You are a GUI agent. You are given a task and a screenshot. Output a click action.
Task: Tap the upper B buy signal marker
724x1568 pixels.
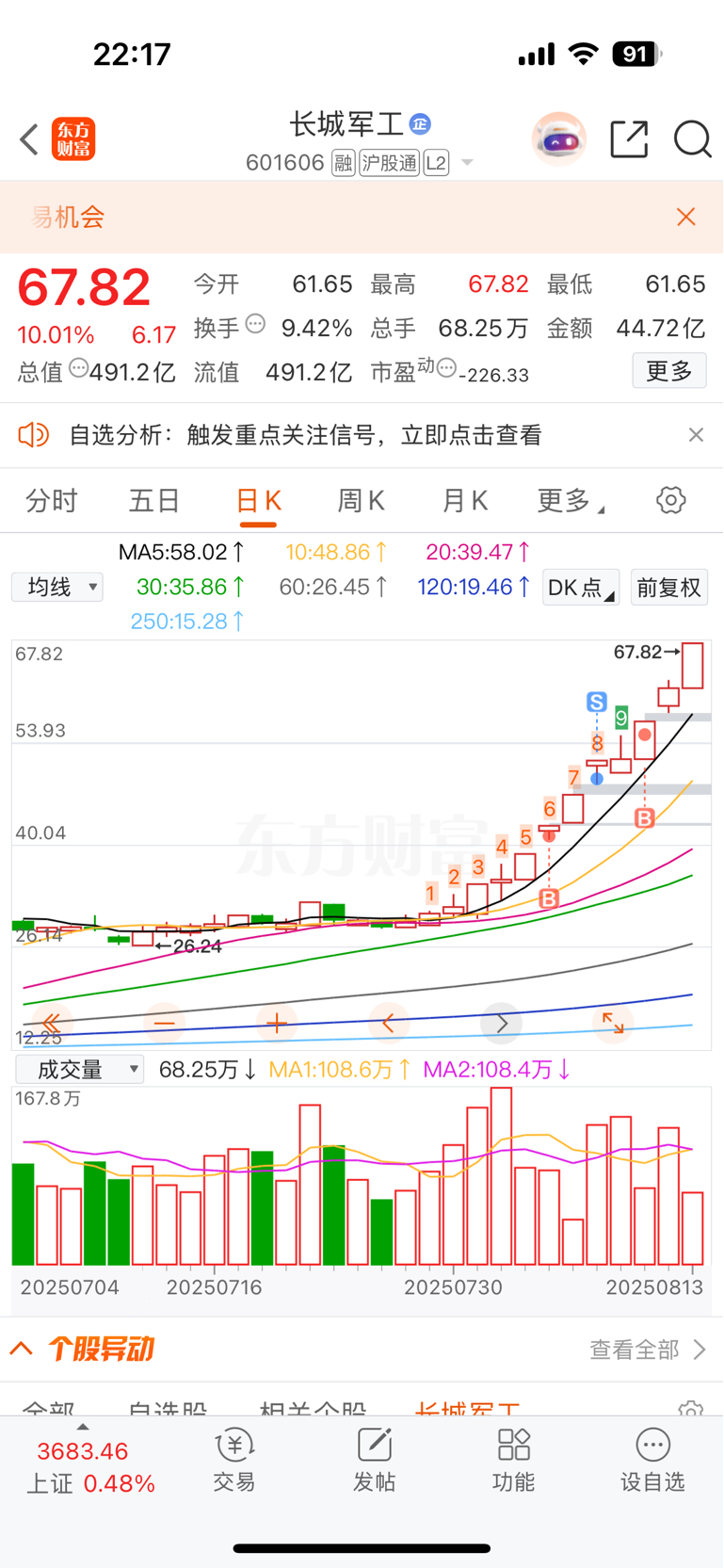click(644, 818)
